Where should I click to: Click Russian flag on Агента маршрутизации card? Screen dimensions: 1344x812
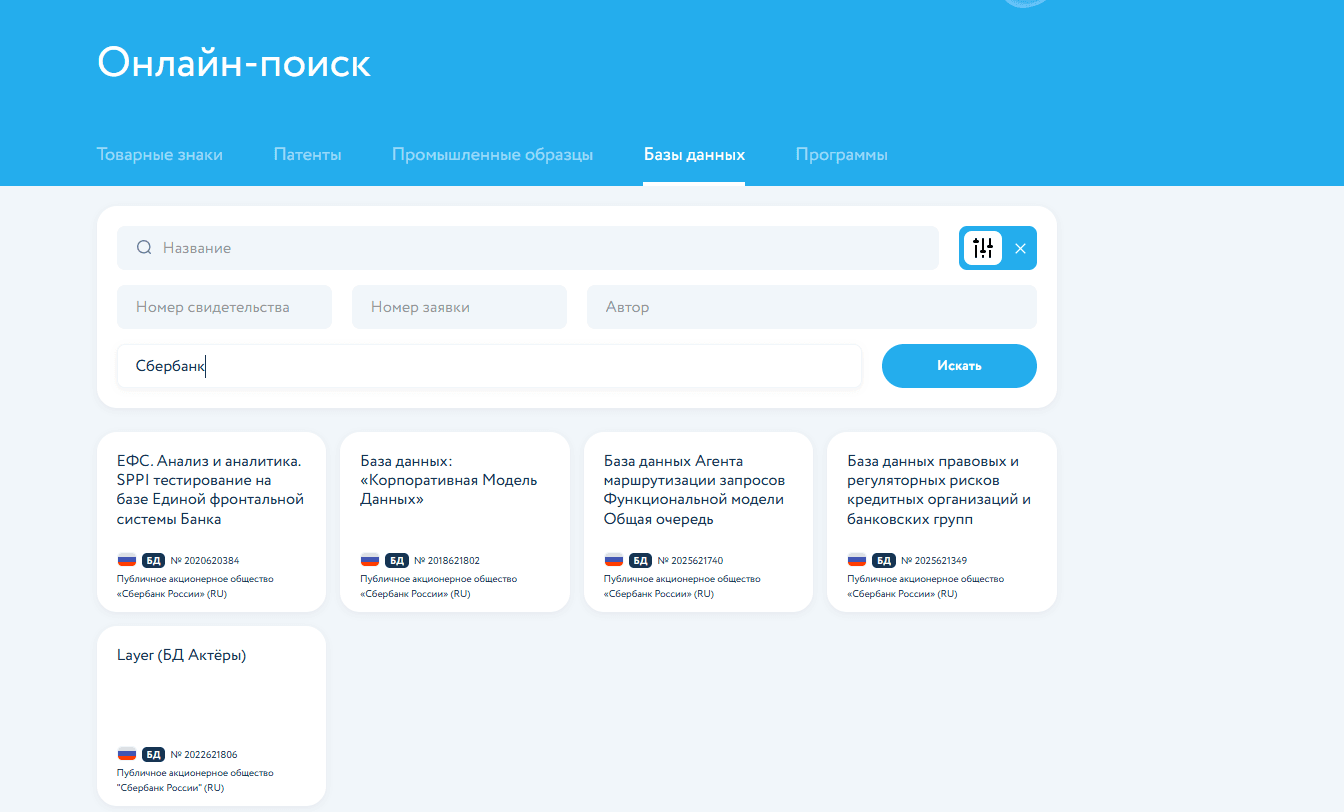[x=614, y=560]
